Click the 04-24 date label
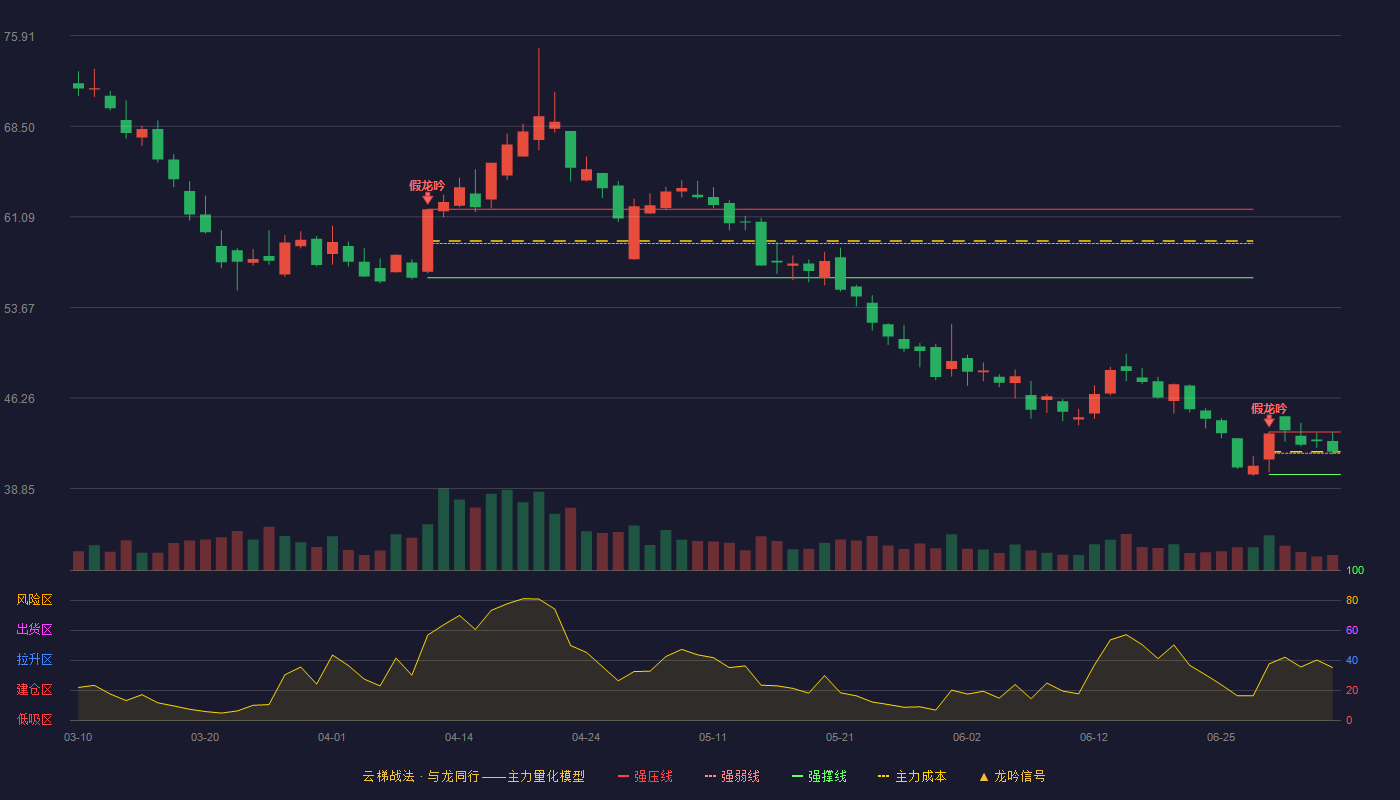Image resolution: width=1400 pixels, height=800 pixels. pyautogui.click(x=586, y=737)
